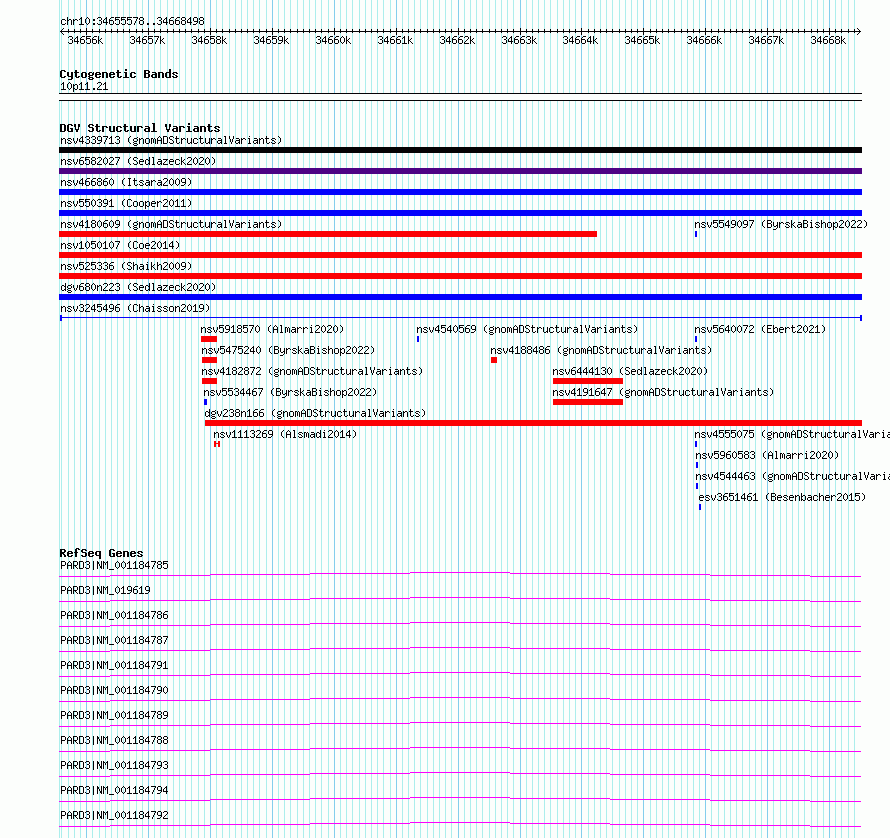This screenshot has width=890, height=838.
Task: Click the 34660k ruler tick label
Action: tap(333, 40)
